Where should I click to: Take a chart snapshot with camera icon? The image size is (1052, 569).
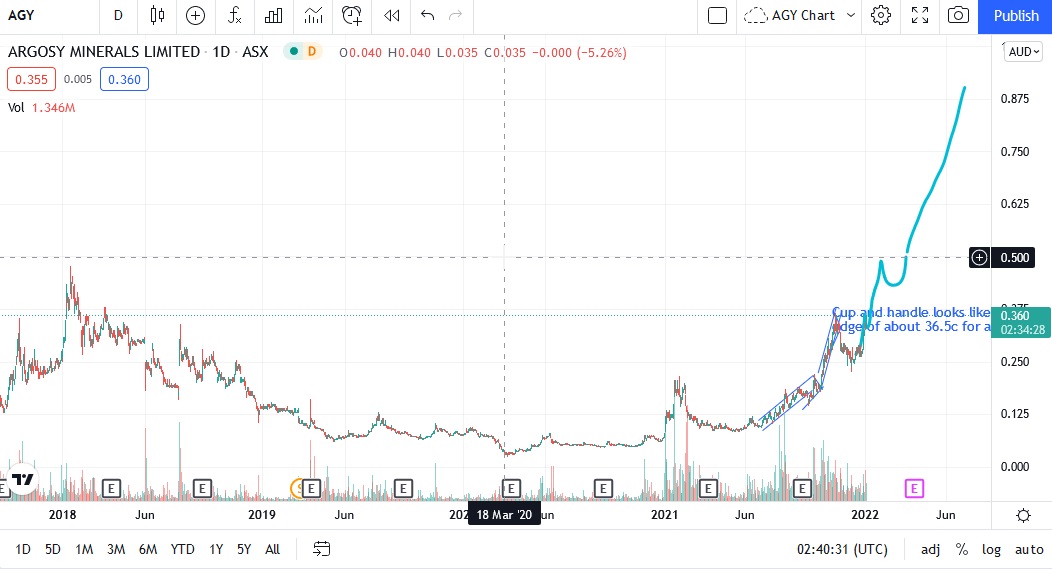tap(958, 15)
